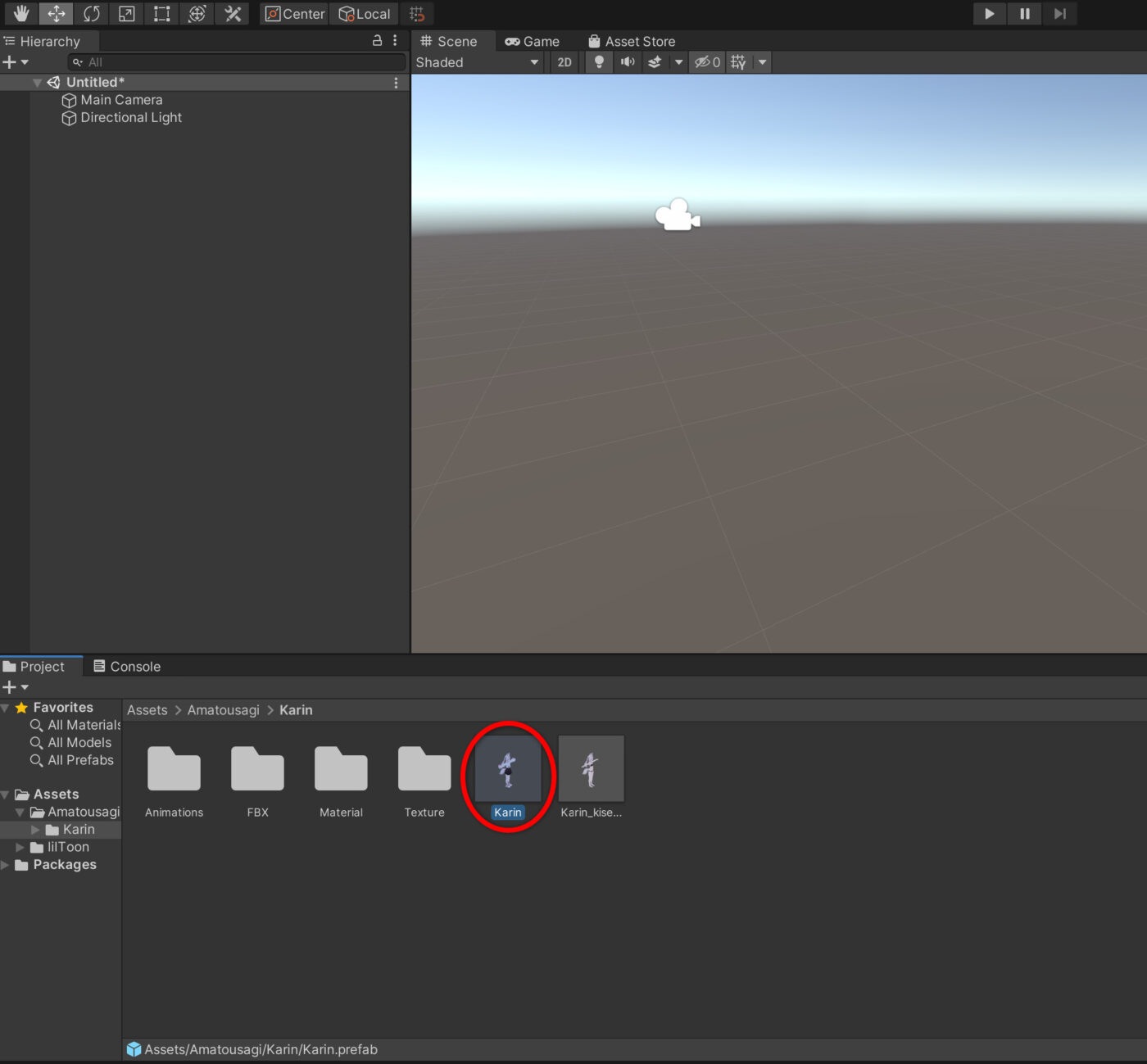Viewport: 1147px width, 1064px height.
Task: Select Main Camera in Hierarchy
Action: [121, 100]
